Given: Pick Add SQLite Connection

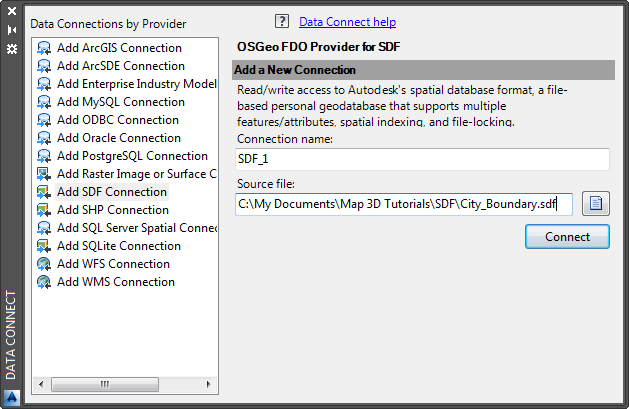Looking at the screenshot, I should (x=119, y=246).
